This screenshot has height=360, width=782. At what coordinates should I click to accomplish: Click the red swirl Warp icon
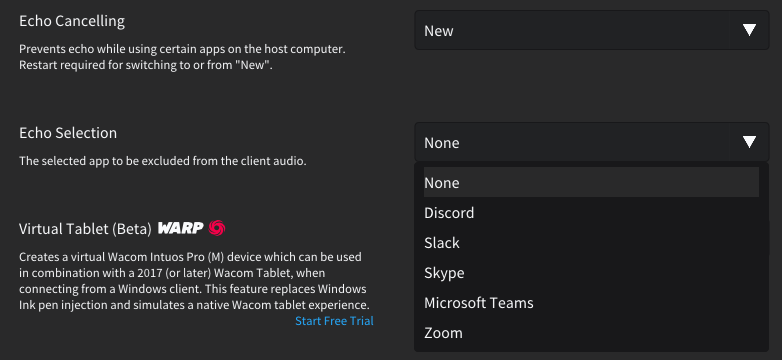click(217, 228)
